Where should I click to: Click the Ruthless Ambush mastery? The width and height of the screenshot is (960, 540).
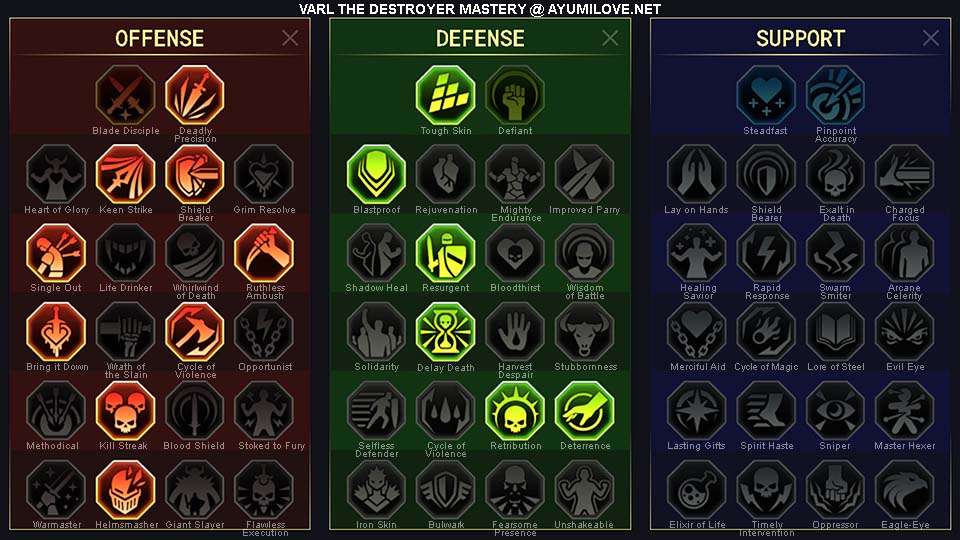coord(264,252)
